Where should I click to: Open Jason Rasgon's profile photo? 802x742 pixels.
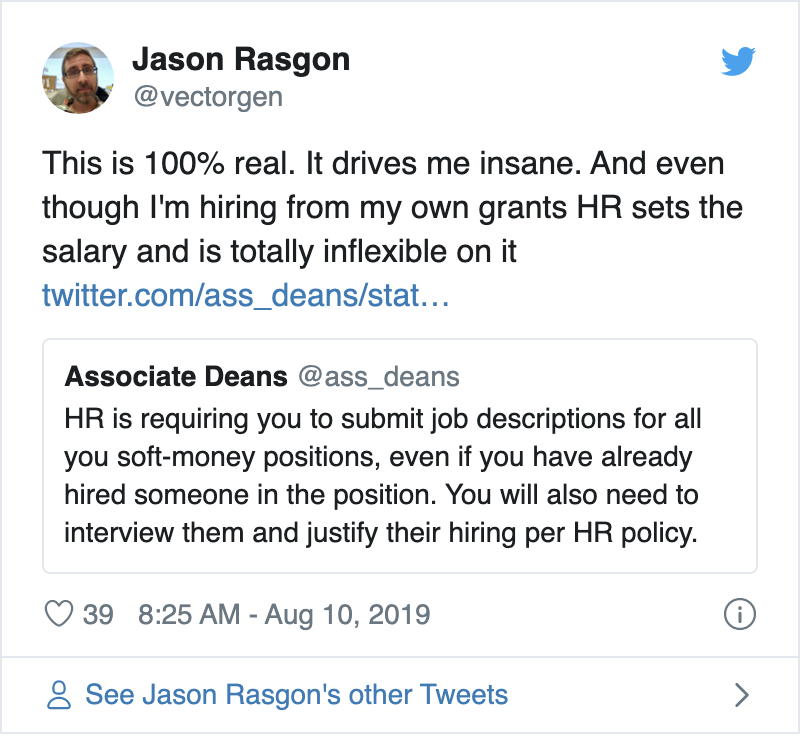pos(78,78)
